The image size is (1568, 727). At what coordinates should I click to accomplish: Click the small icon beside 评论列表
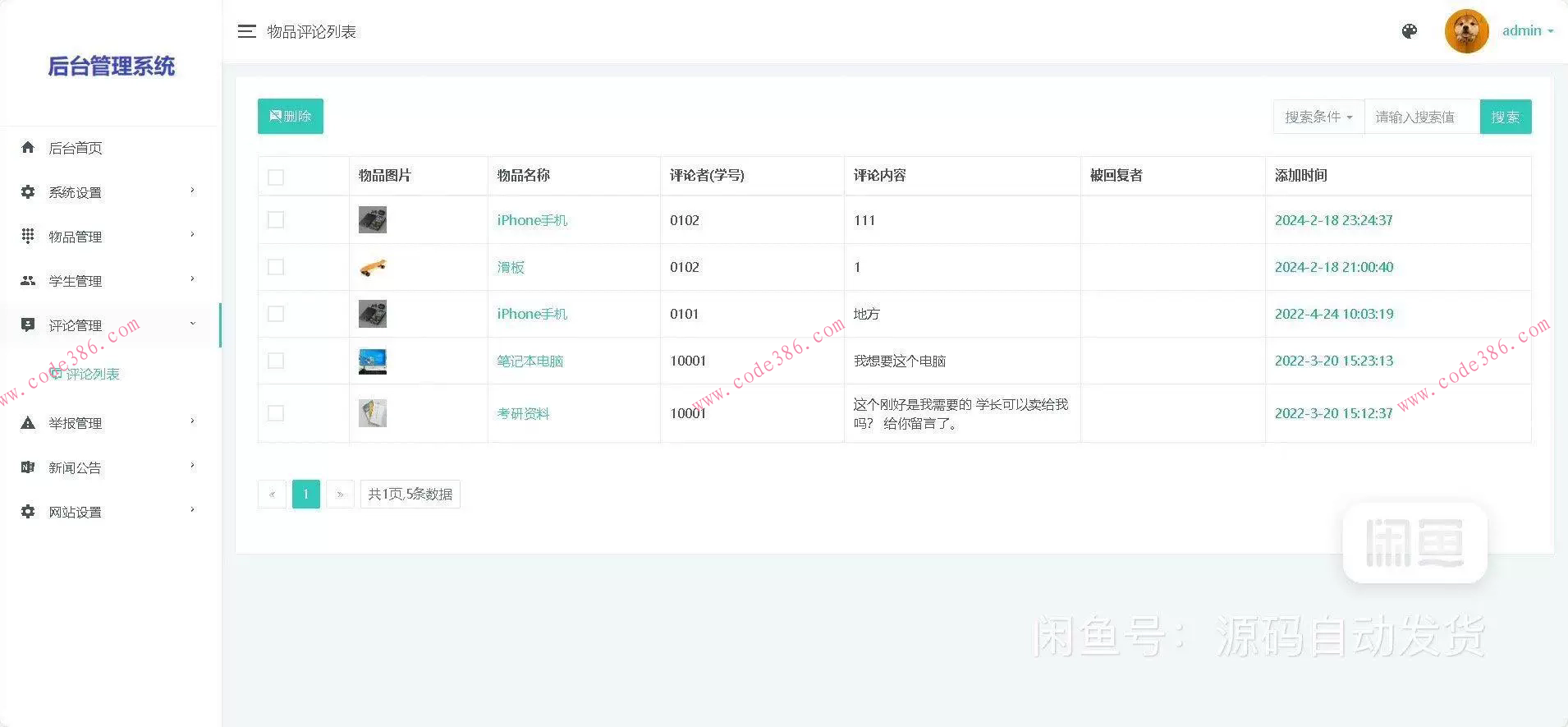(56, 374)
